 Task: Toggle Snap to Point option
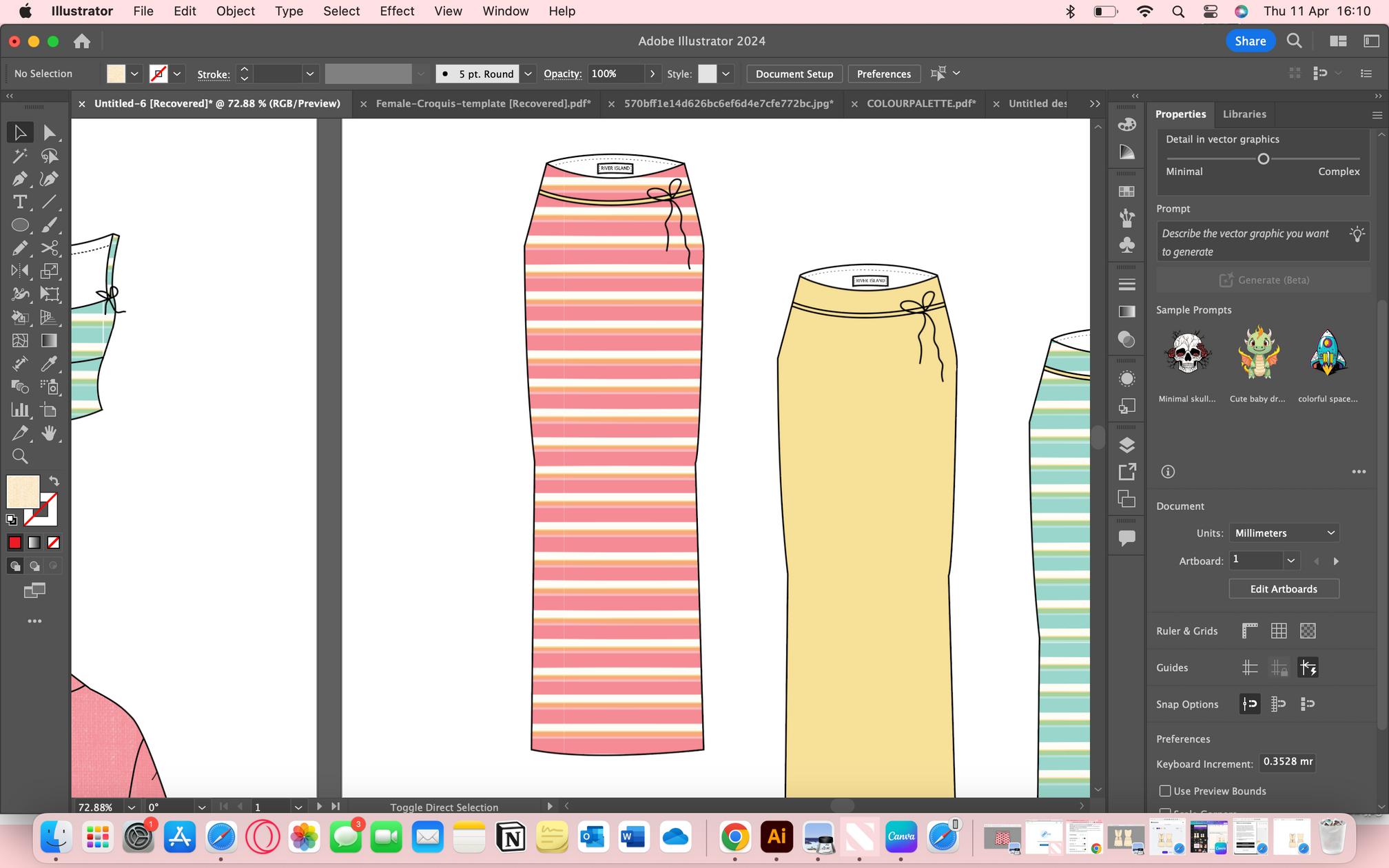pos(1249,704)
